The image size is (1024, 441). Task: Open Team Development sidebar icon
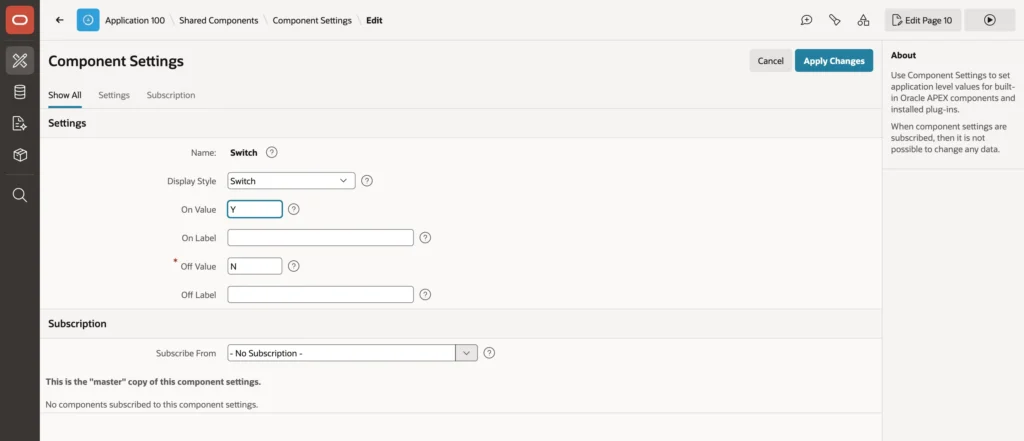tap(20, 123)
